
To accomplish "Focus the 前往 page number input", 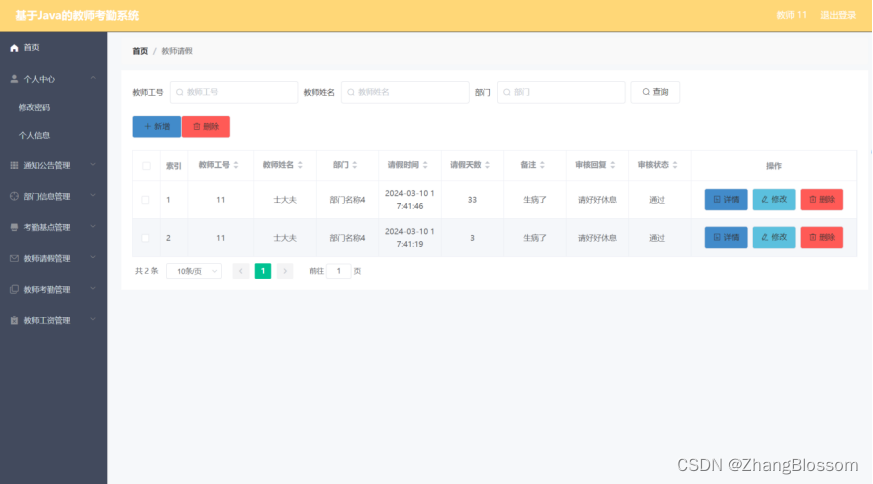I will coord(339,271).
